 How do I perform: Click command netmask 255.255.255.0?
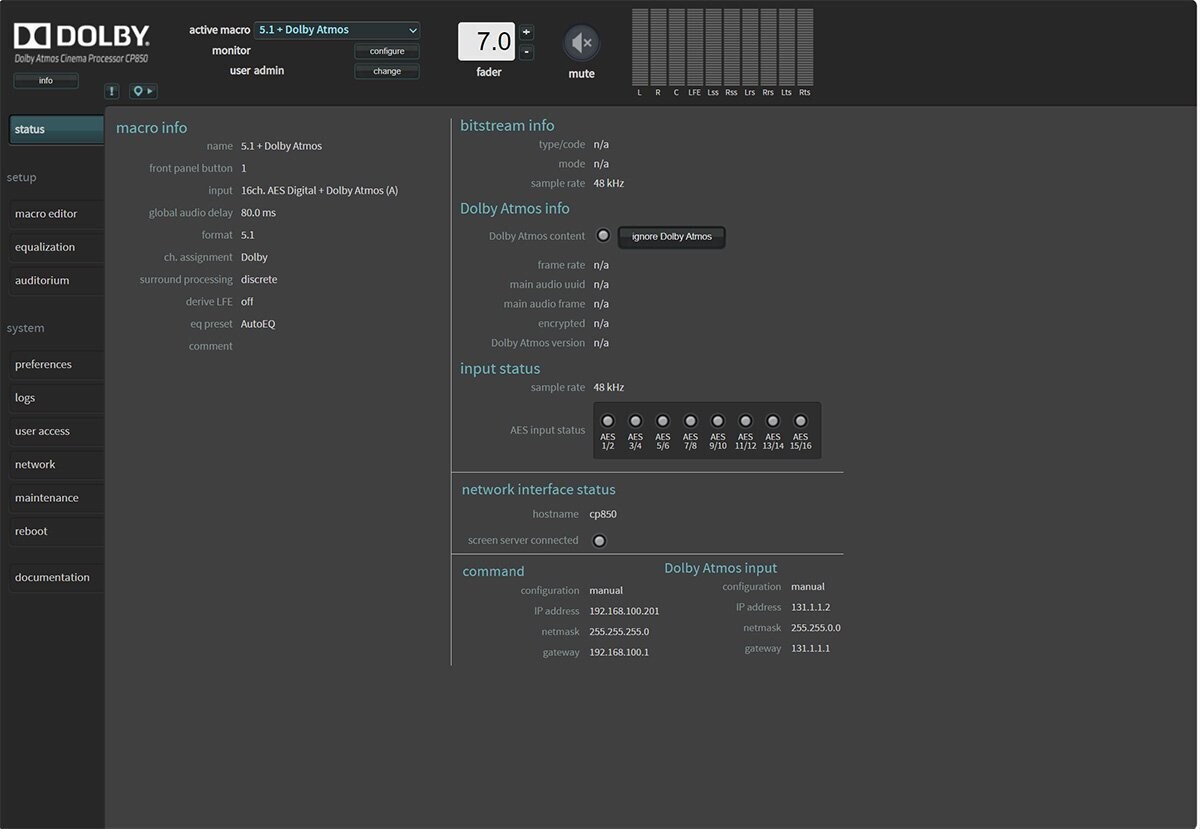point(619,632)
